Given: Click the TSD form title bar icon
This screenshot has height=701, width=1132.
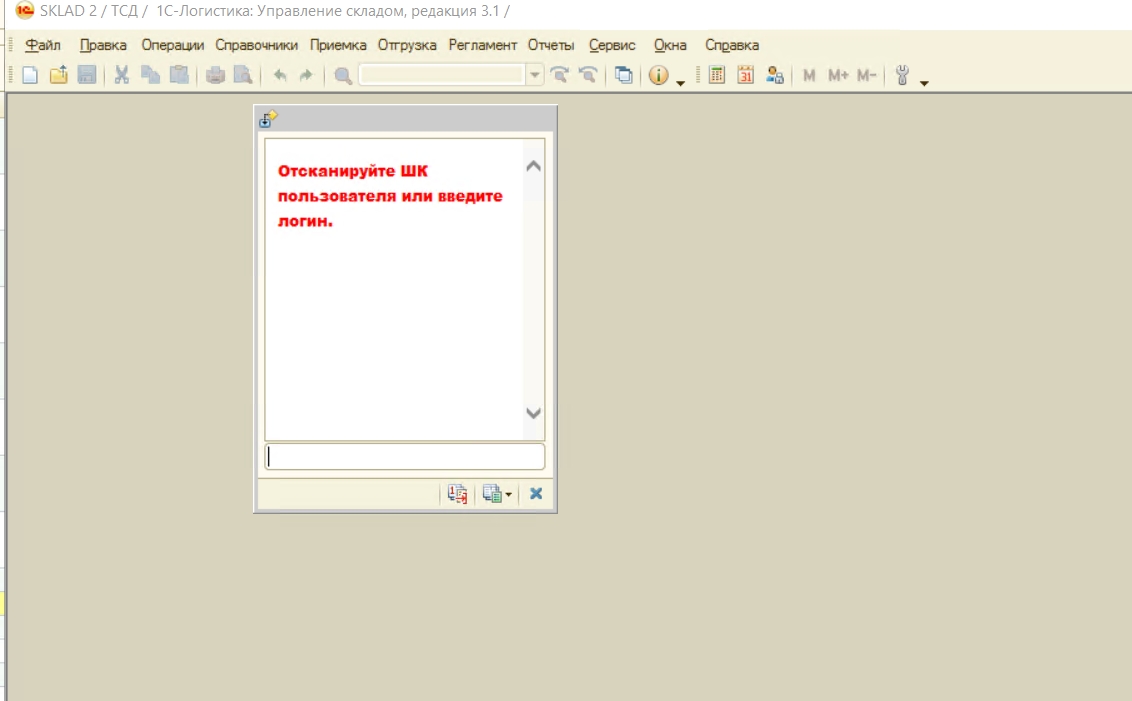Looking at the screenshot, I should [267, 119].
